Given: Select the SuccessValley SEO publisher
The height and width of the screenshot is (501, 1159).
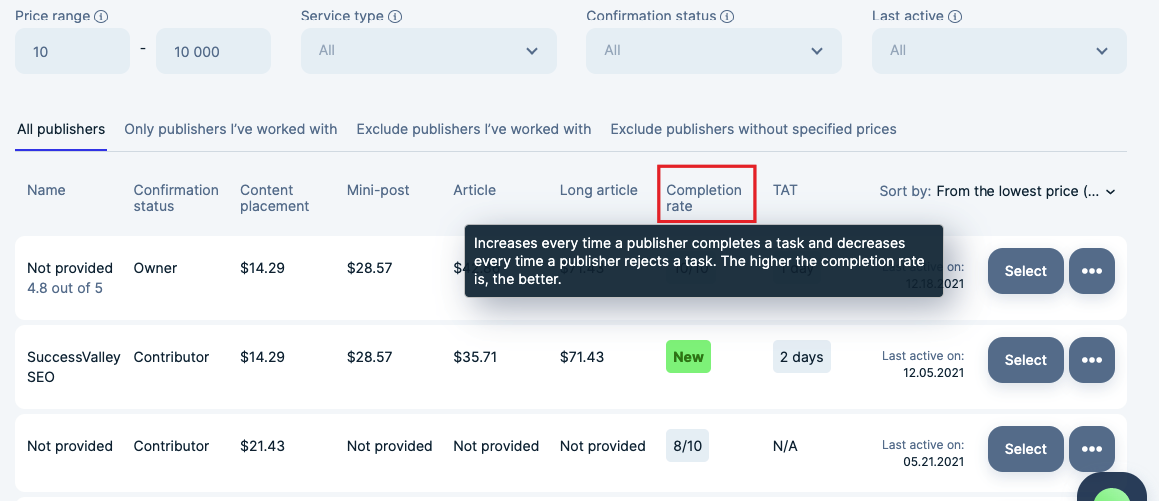Looking at the screenshot, I should tap(1025, 360).
